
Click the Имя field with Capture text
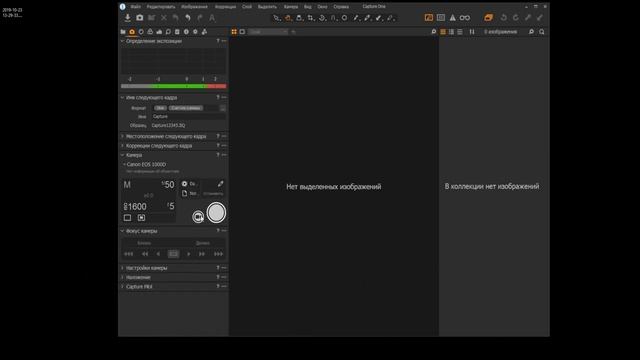[x=188, y=117]
